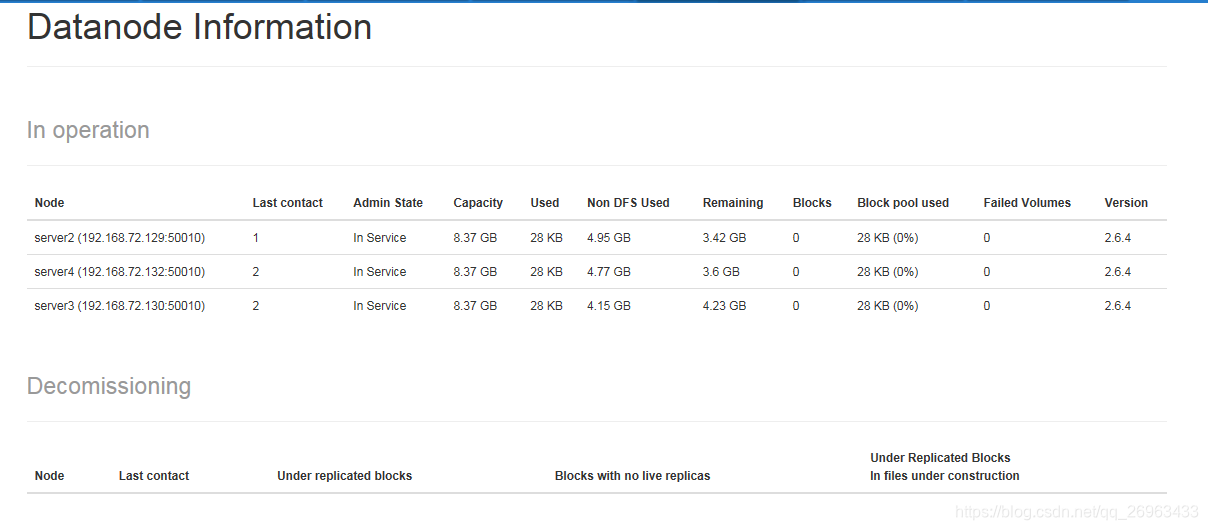
Task: Click In Service state in the server2 row
Action: click(379, 238)
